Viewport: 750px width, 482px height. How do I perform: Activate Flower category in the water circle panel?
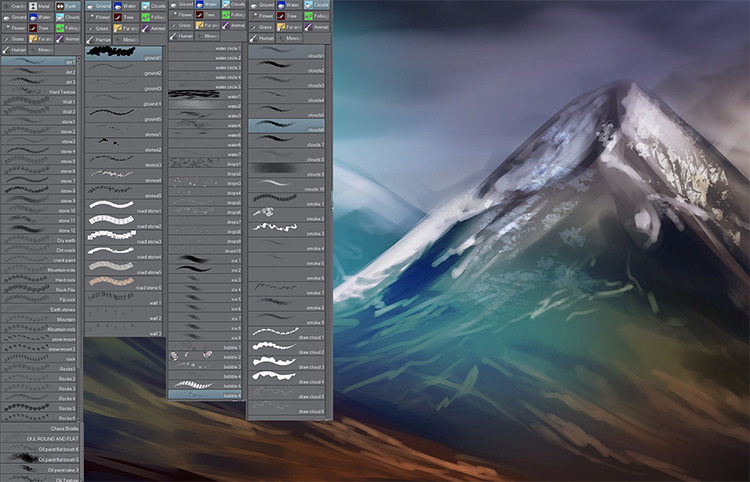pos(181,15)
